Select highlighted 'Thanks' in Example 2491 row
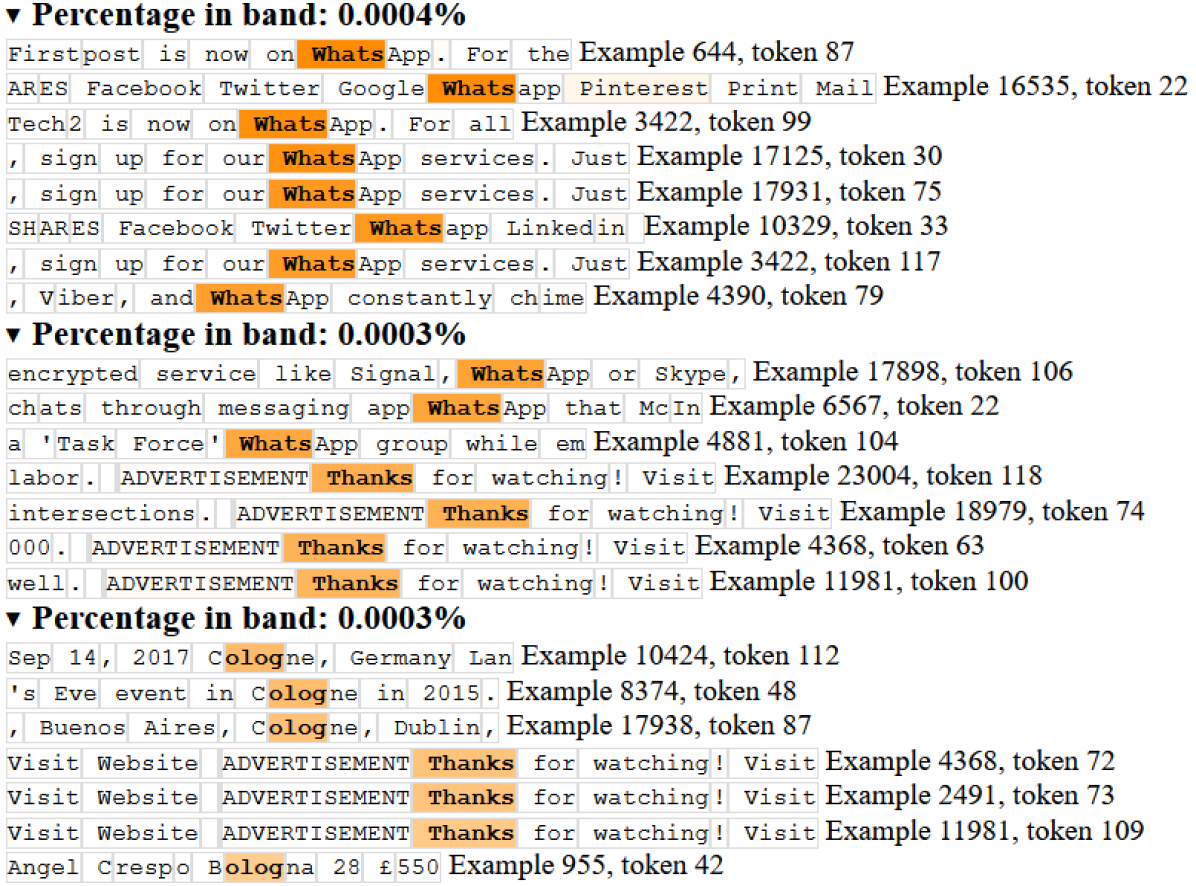This screenshot has height=886, width=1196. 464,798
